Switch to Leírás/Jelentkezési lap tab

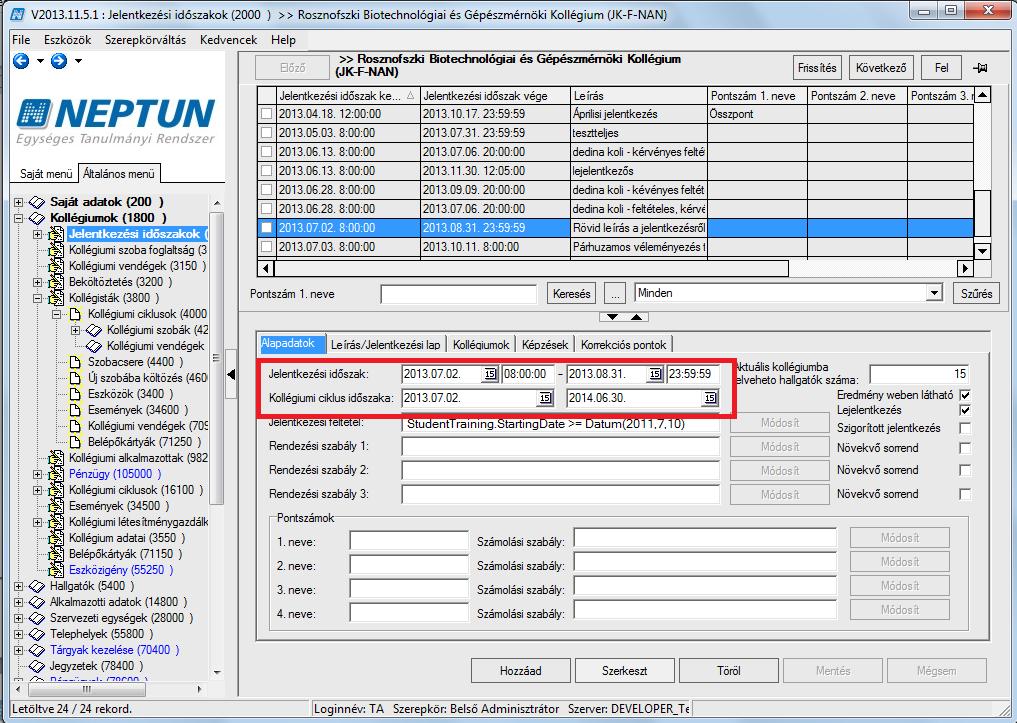pos(385,345)
